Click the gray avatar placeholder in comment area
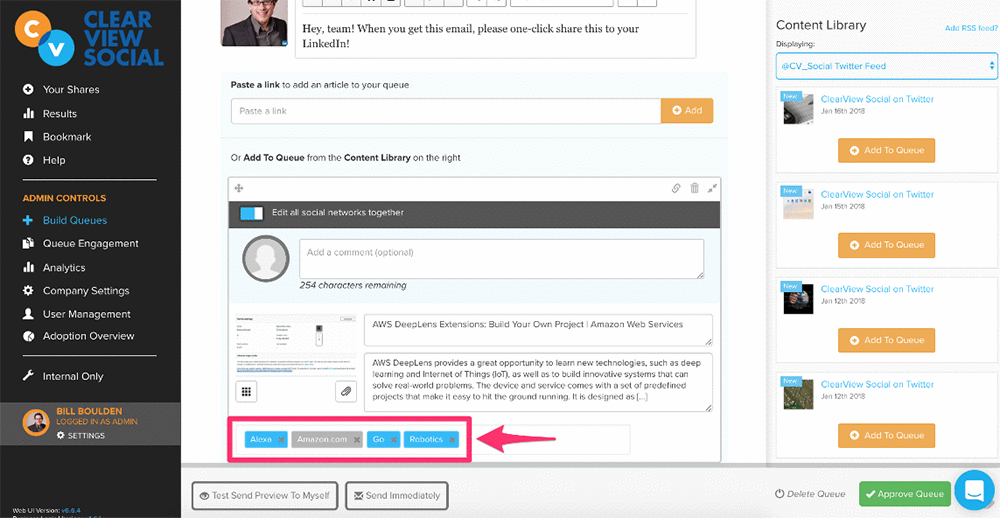1000x518 pixels. point(266,259)
